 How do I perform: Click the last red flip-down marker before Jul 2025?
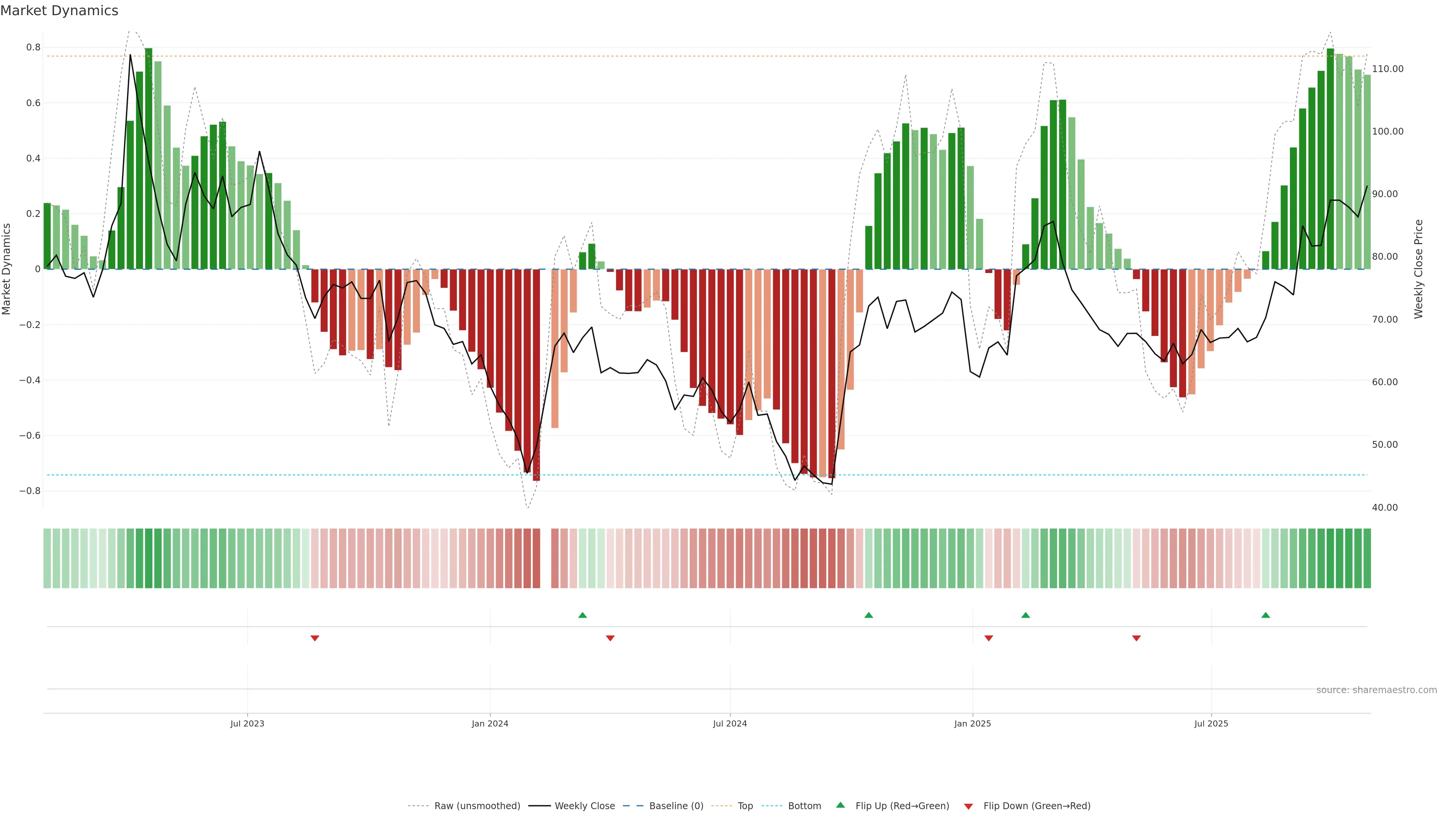point(1136,638)
